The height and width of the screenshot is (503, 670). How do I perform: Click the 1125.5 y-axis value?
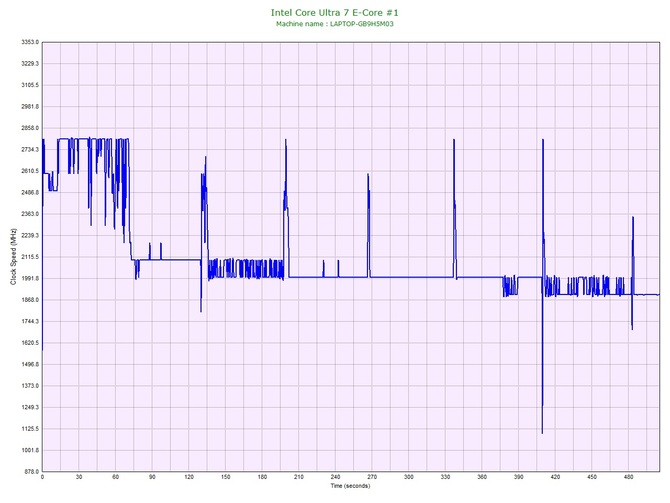pyautogui.click(x=30, y=429)
